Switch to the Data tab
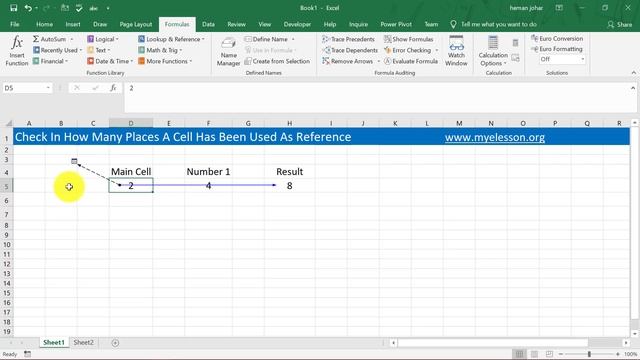Viewport: 640px width, 360px height. coord(208,24)
